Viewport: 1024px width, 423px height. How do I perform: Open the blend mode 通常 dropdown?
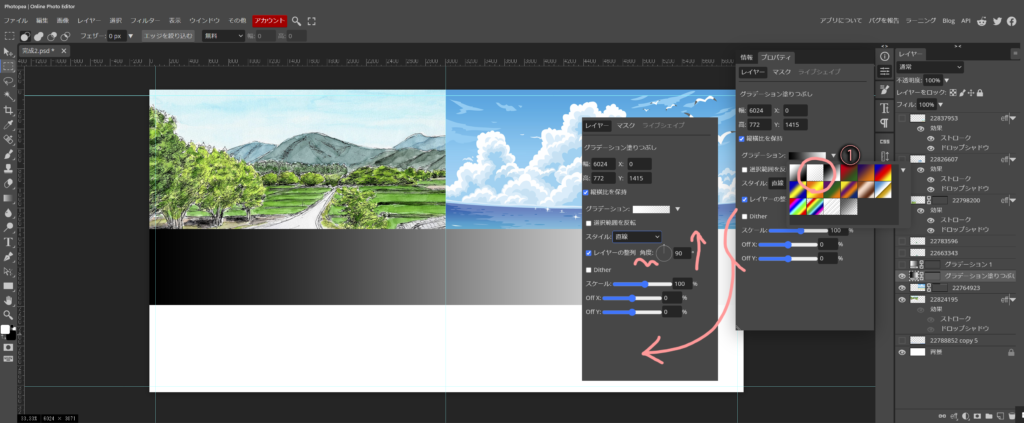pyautogui.click(x=930, y=67)
